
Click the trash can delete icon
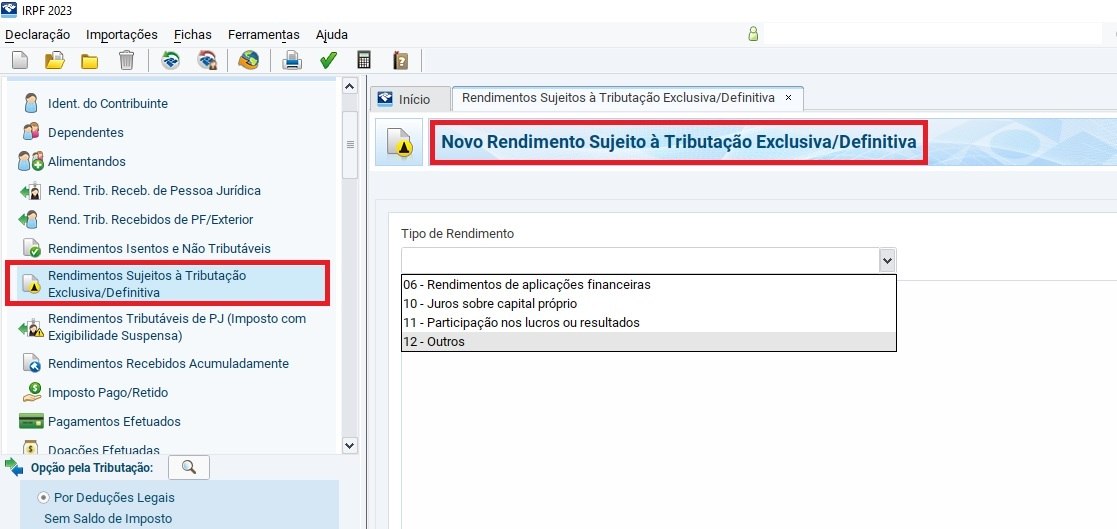pos(126,61)
